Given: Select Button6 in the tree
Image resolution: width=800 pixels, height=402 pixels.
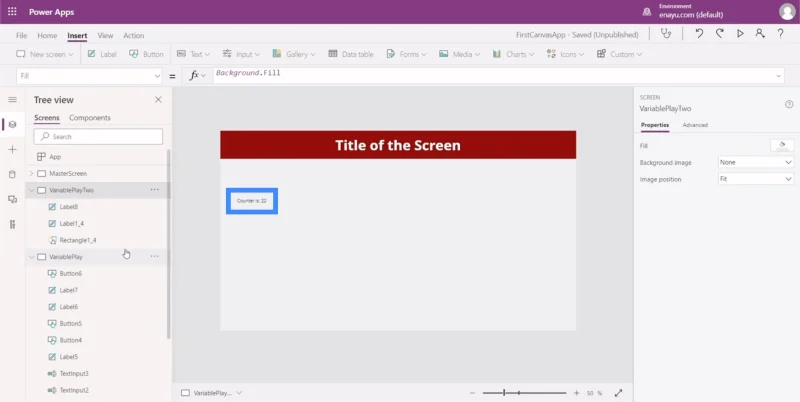Looking at the screenshot, I should pyautogui.click(x=70, y=273).
